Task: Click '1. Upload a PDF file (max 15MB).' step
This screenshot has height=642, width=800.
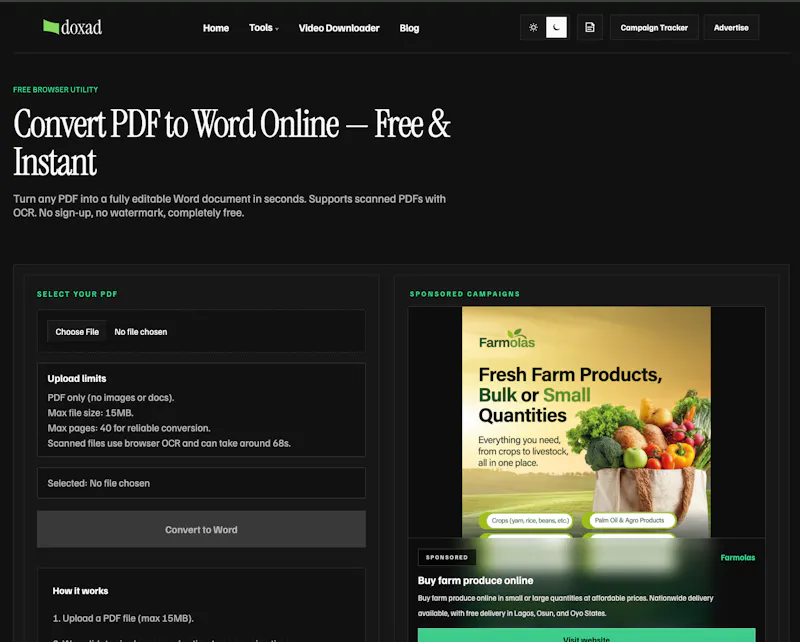Action: (123, 619)
